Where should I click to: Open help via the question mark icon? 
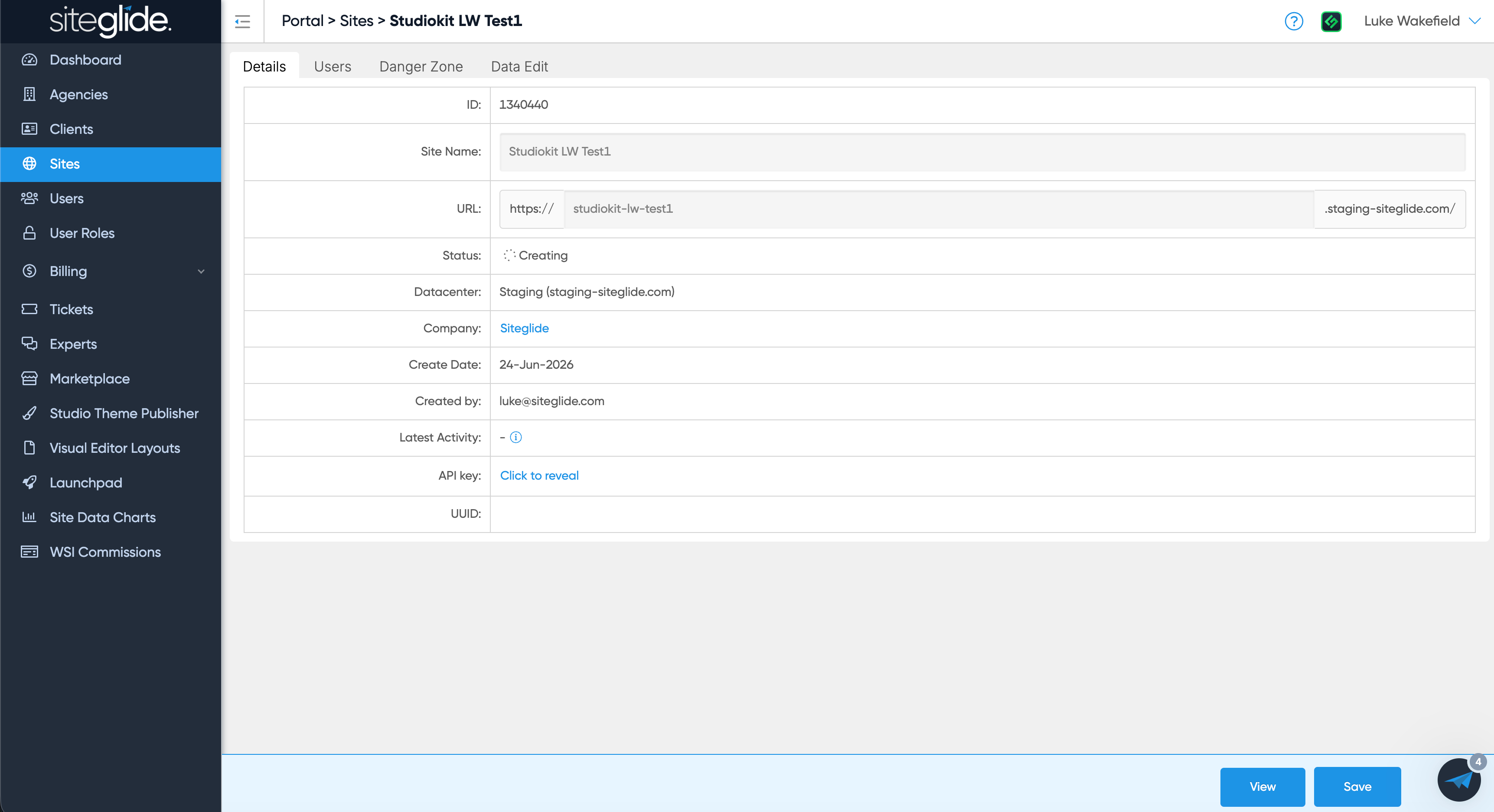tap(1294, 21)
